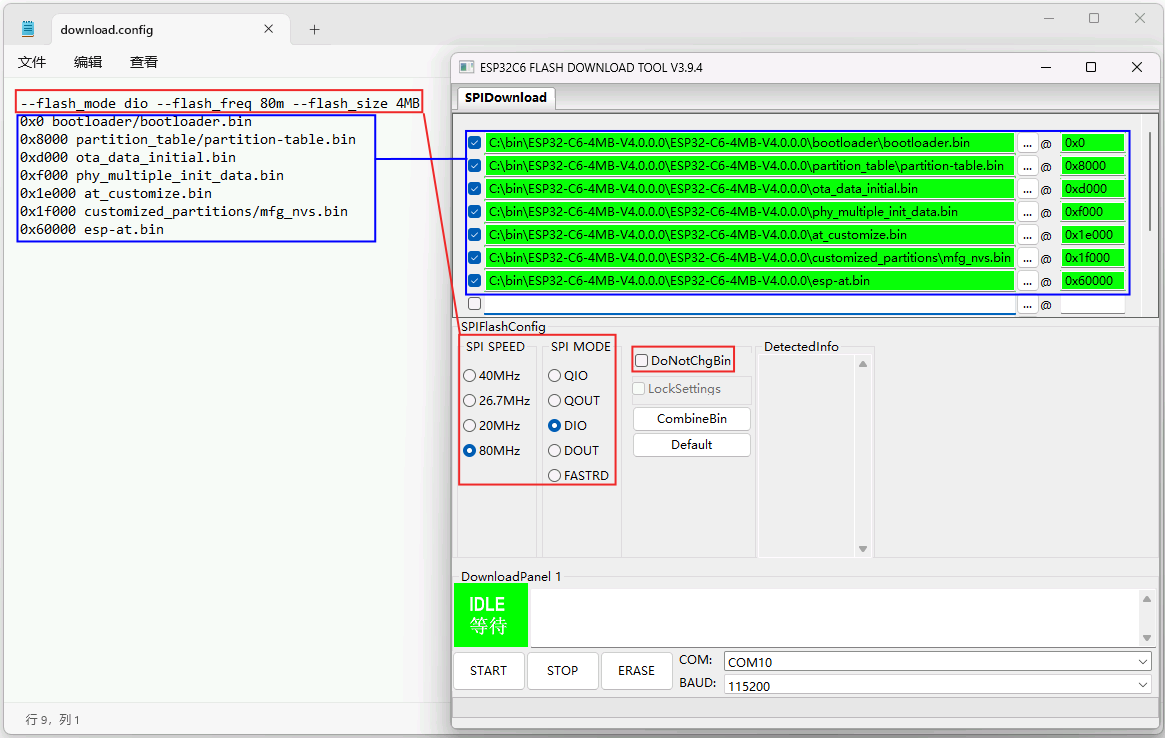The height and width of the screenshot is (738, 1165).
Task: Click browse button for esp-at.bin row
Action: (1027, 281)
